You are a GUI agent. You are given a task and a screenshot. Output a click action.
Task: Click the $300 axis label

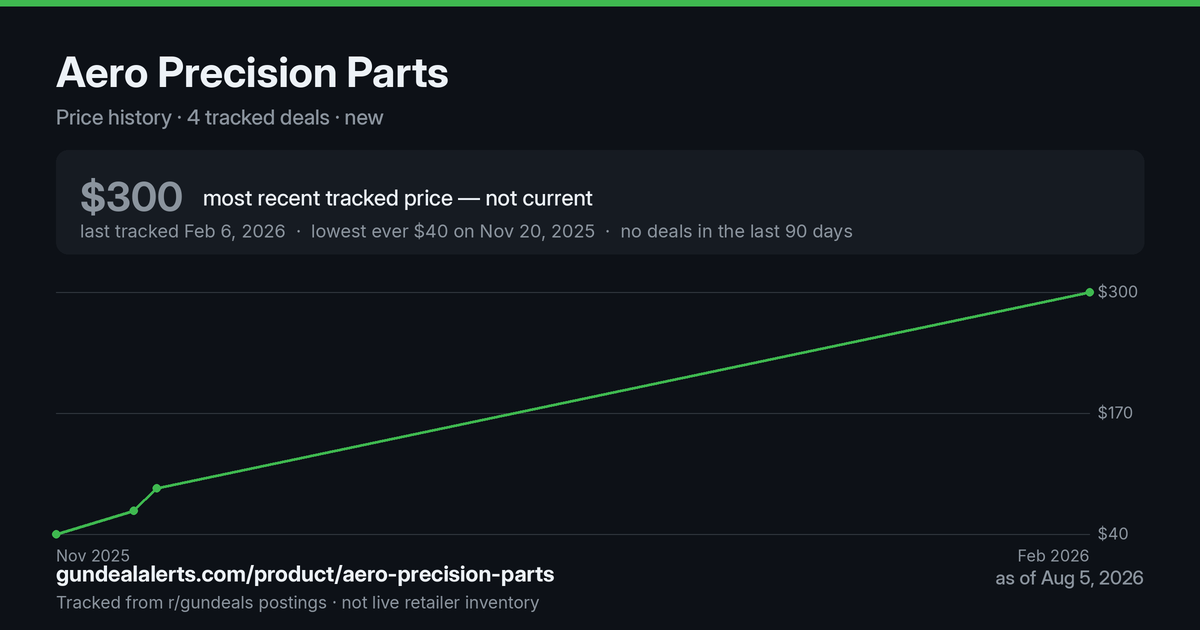(x=1118, y=292)
